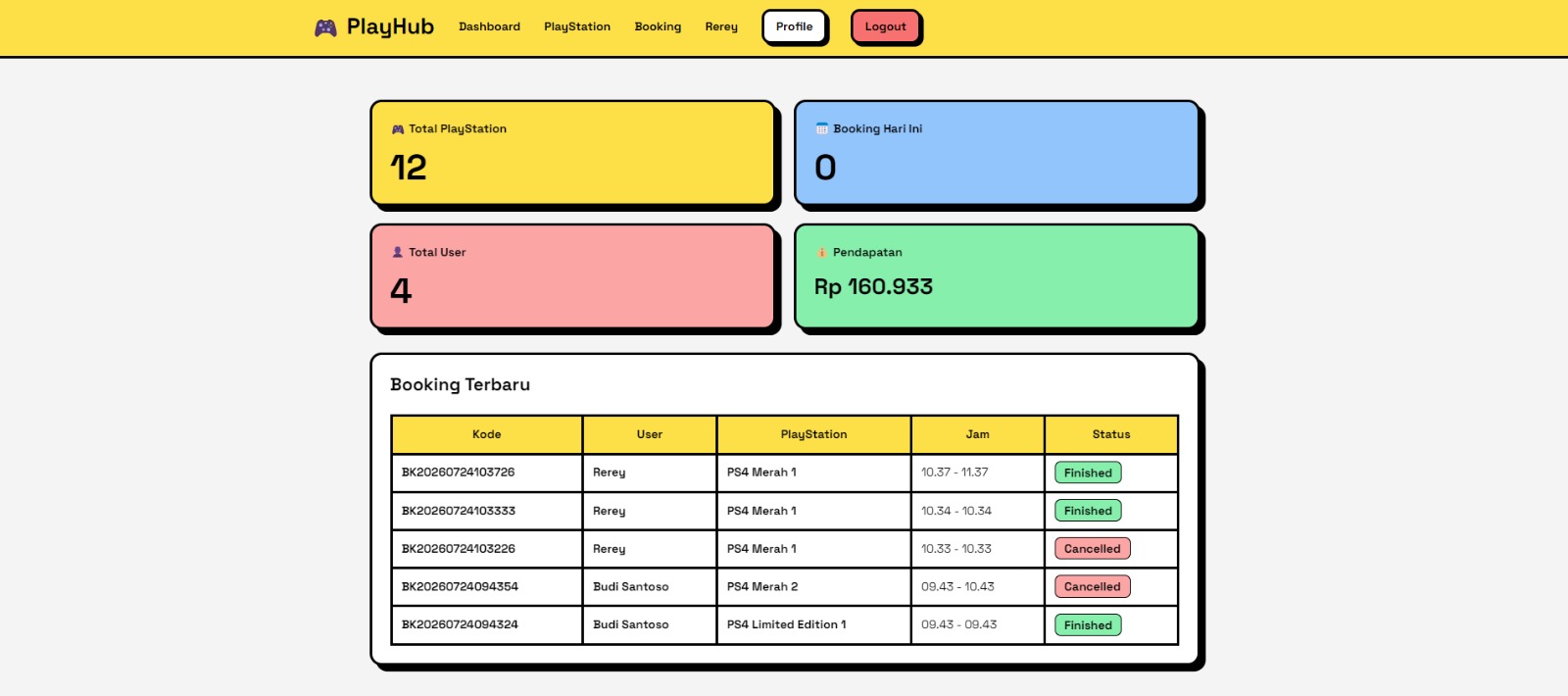Select booking code BK20260724103726

(x=458, y=472)
